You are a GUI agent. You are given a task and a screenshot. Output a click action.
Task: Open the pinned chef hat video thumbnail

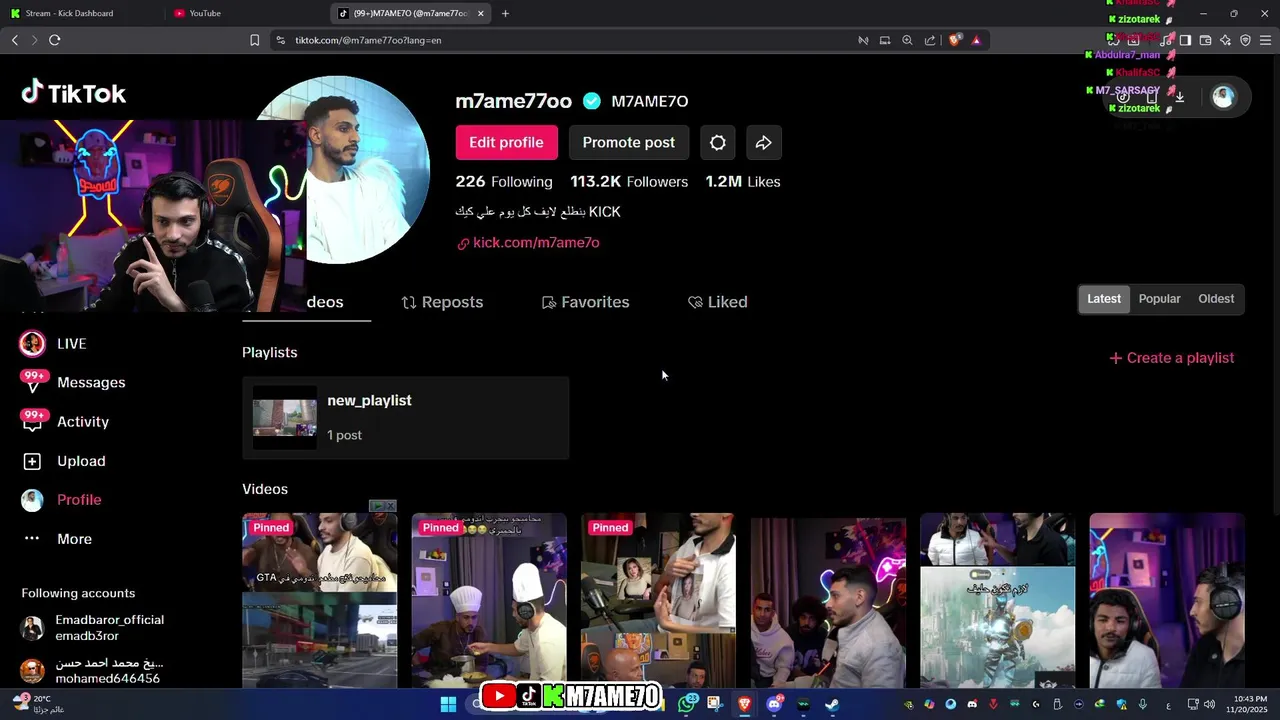point(489,600)
